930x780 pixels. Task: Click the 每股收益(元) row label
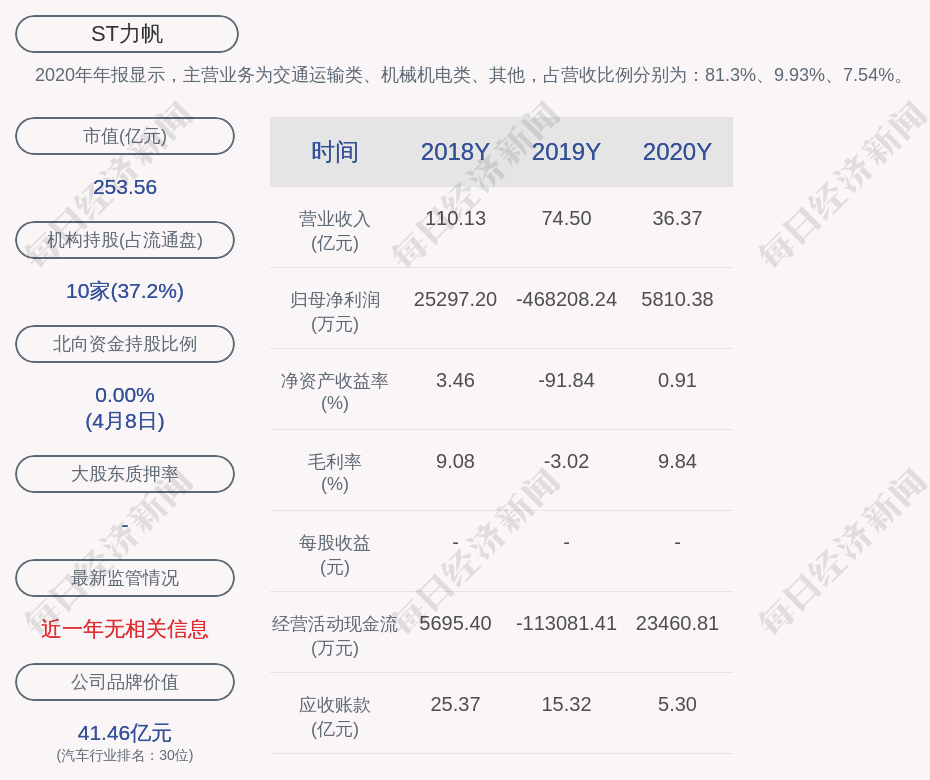(x=335, y=555)
